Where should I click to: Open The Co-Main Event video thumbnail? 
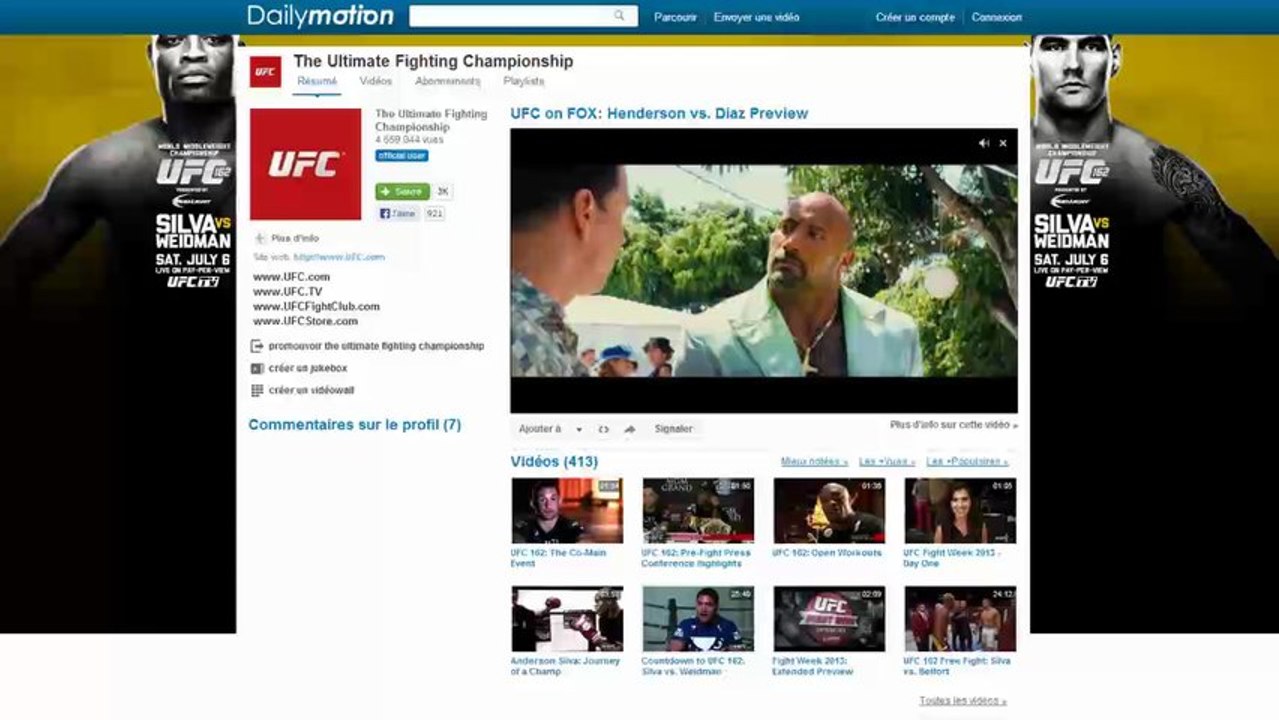point(567,510)
